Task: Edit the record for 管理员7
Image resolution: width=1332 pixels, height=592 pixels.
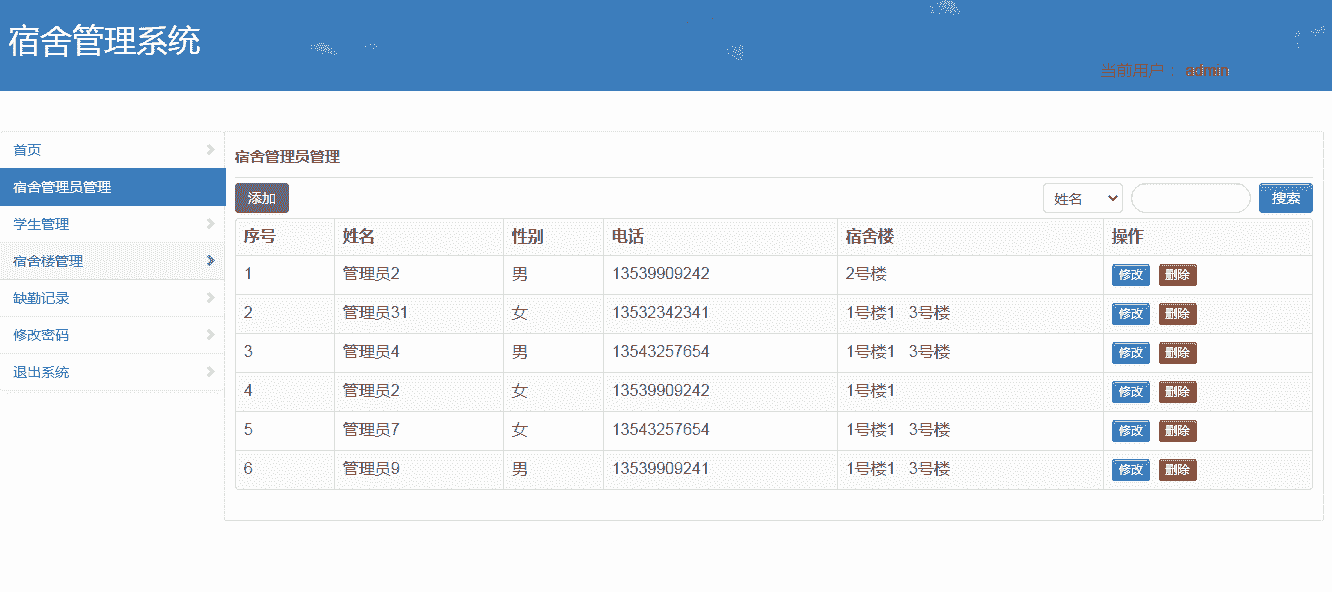Action: 1130,431
